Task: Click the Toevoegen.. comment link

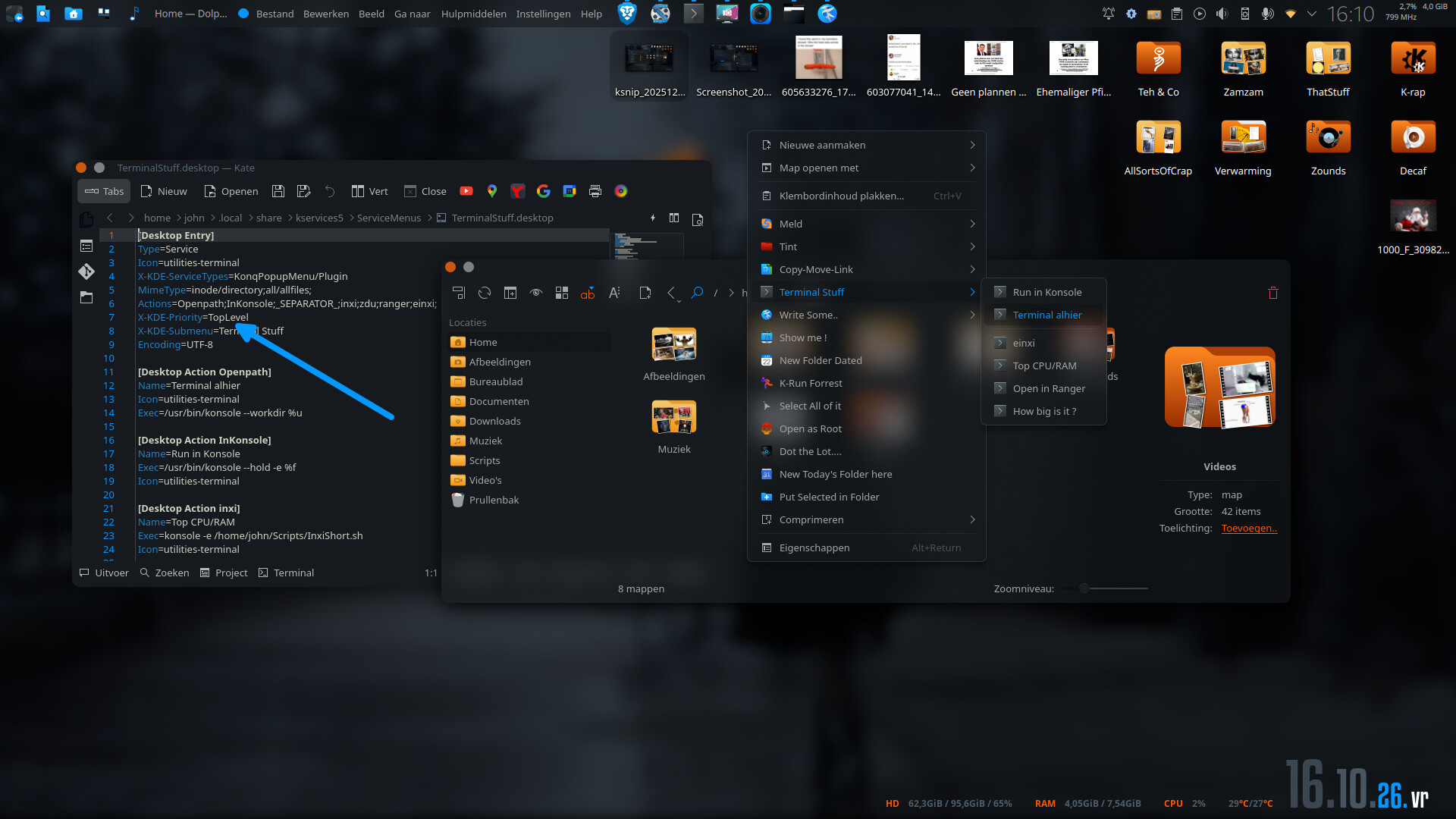Action: pyautogui.click(x=1249, y=529)
